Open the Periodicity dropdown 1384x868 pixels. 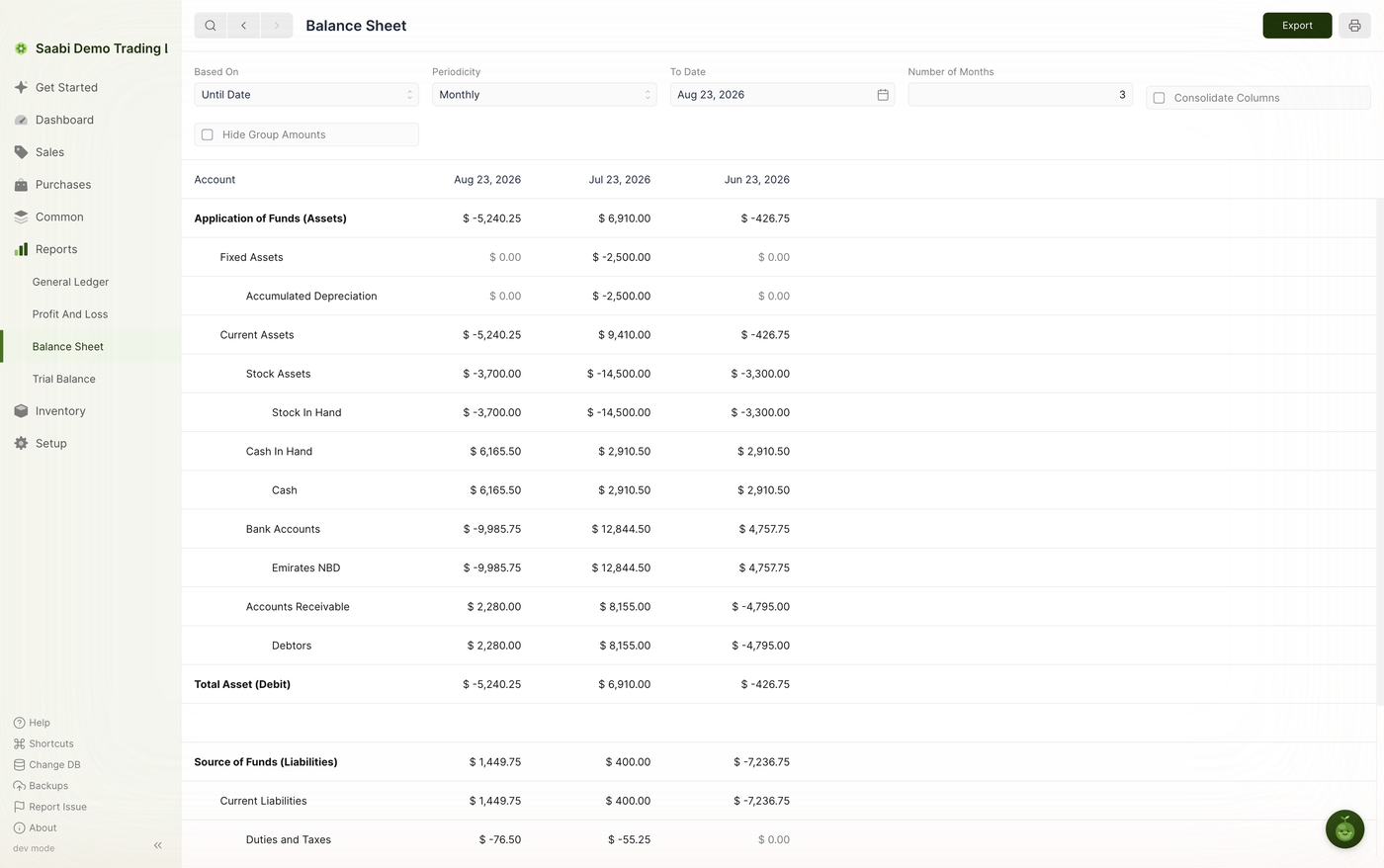(x=545, y=95)
